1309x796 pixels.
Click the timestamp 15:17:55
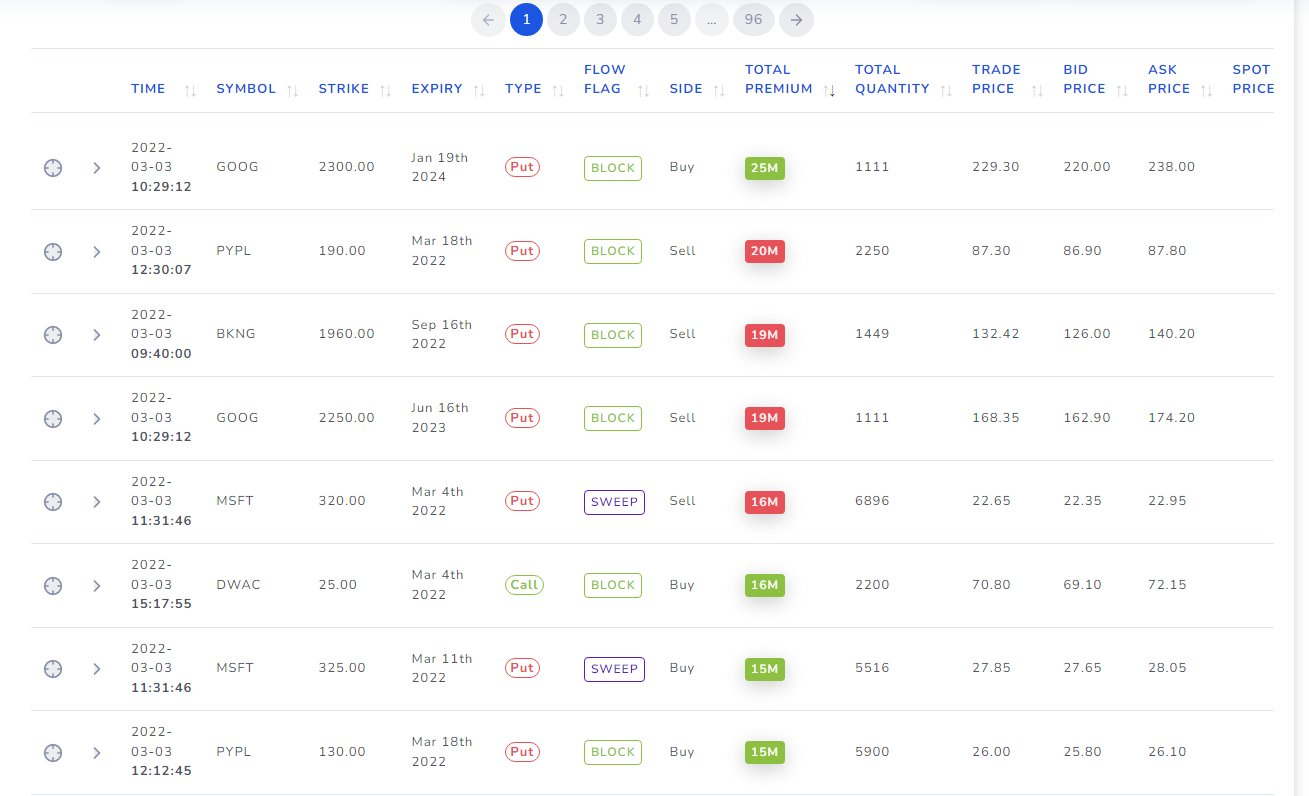pyautogui.click(x=161, y=604)
